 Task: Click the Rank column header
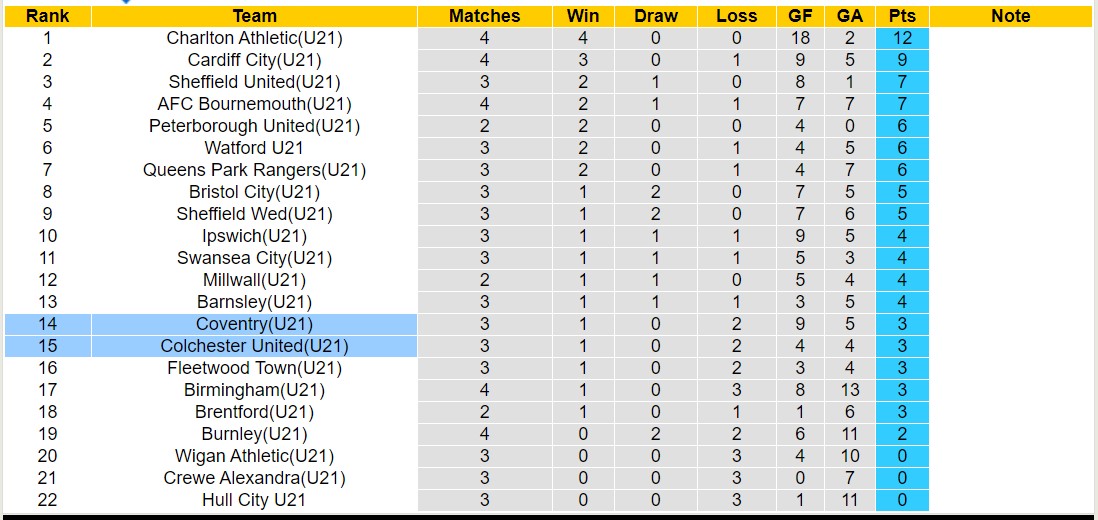tap(47, 16)
